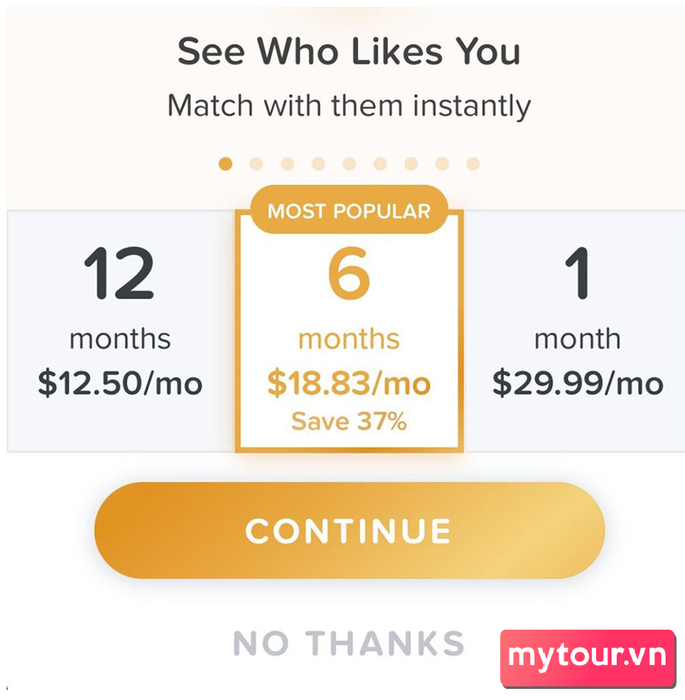Select the 12 months plan option
The height and width of the screenshot is (700, 685).
click(121, 331)
